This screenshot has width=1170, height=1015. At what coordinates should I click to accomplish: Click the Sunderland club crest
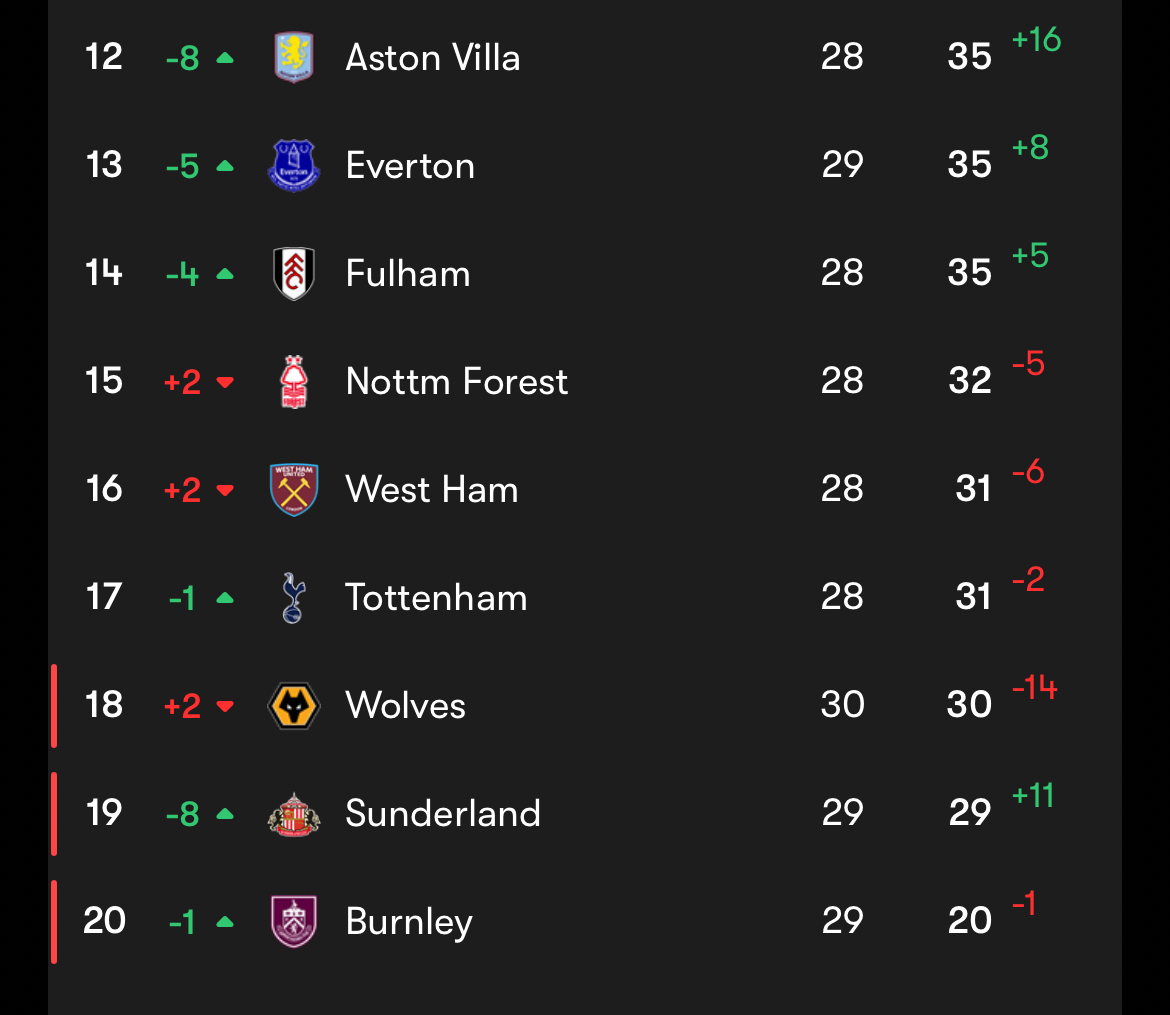coord(294,813)
